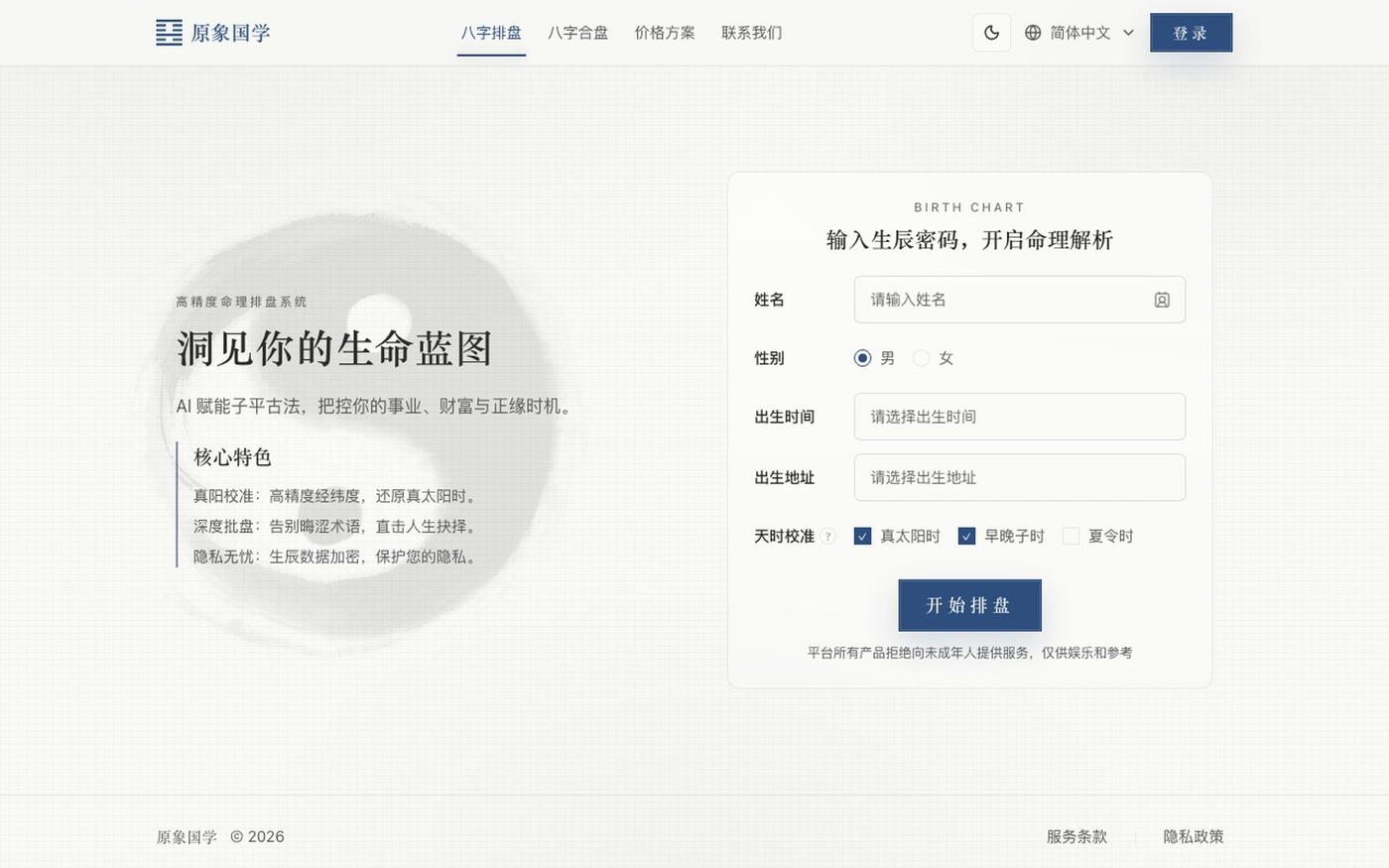Switch to the 八字排盘 tab
Screen dimensions: 1389x868
pyautogui.click(x=491, y=33)
